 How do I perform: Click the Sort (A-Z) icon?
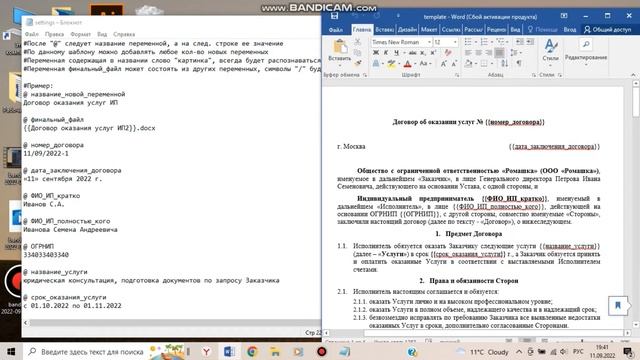coord(504,63)
